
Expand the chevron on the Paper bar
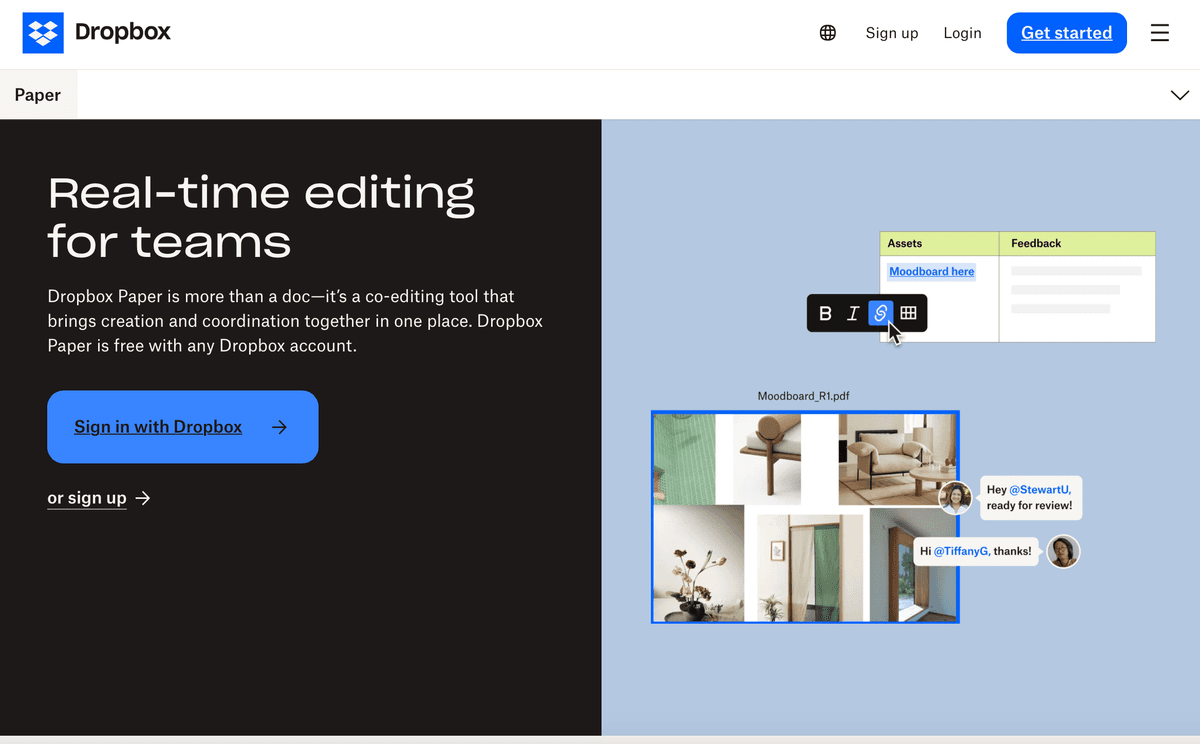click(x=1180, y=94)
